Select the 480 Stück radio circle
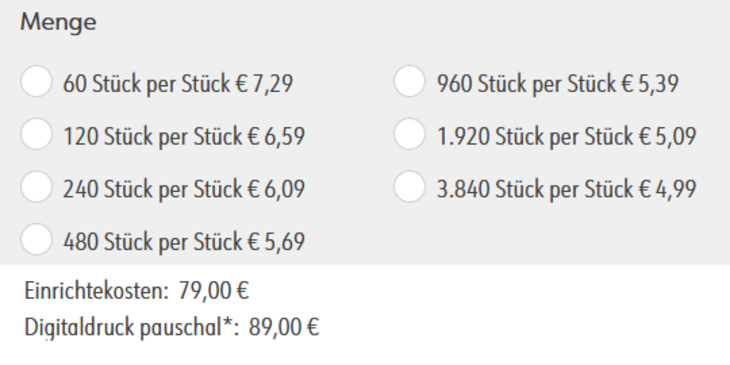 coord(36,239)
